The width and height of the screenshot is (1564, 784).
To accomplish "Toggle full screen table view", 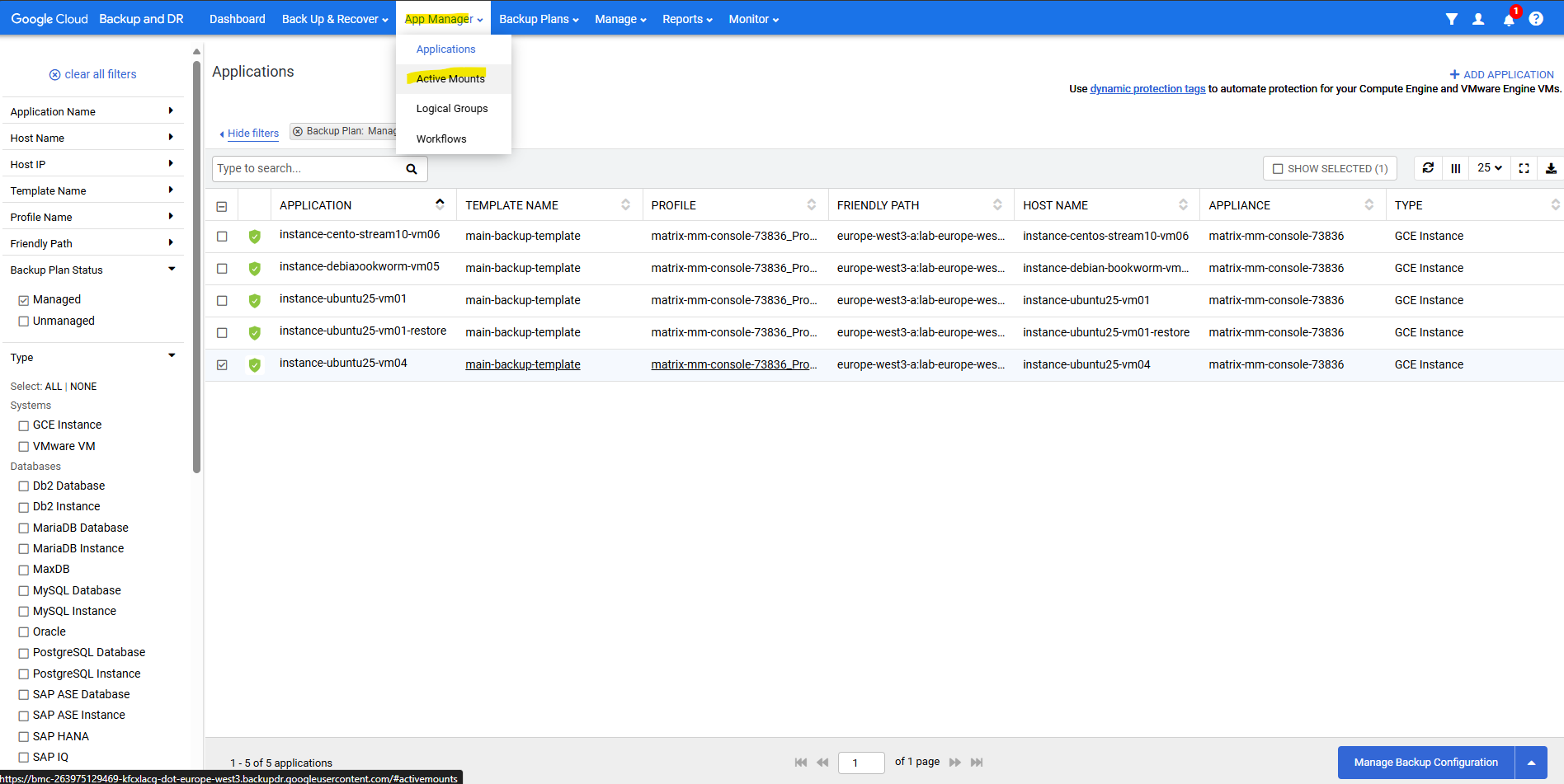I will click(x=1524, y=168).
